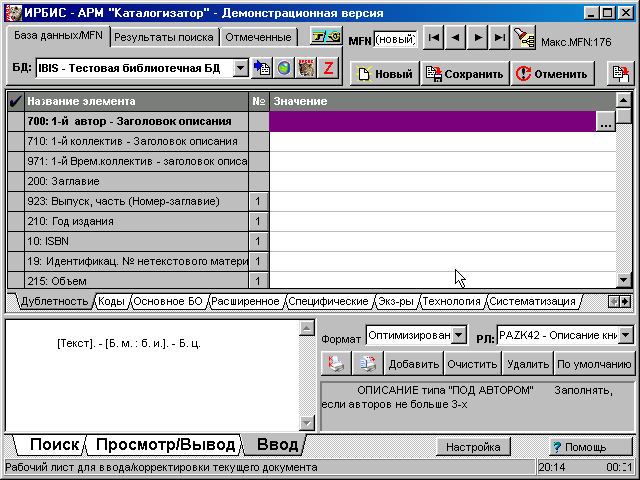Open the БД database dropdown
This screenshot has height=480, width=640.
click(240, 68)
